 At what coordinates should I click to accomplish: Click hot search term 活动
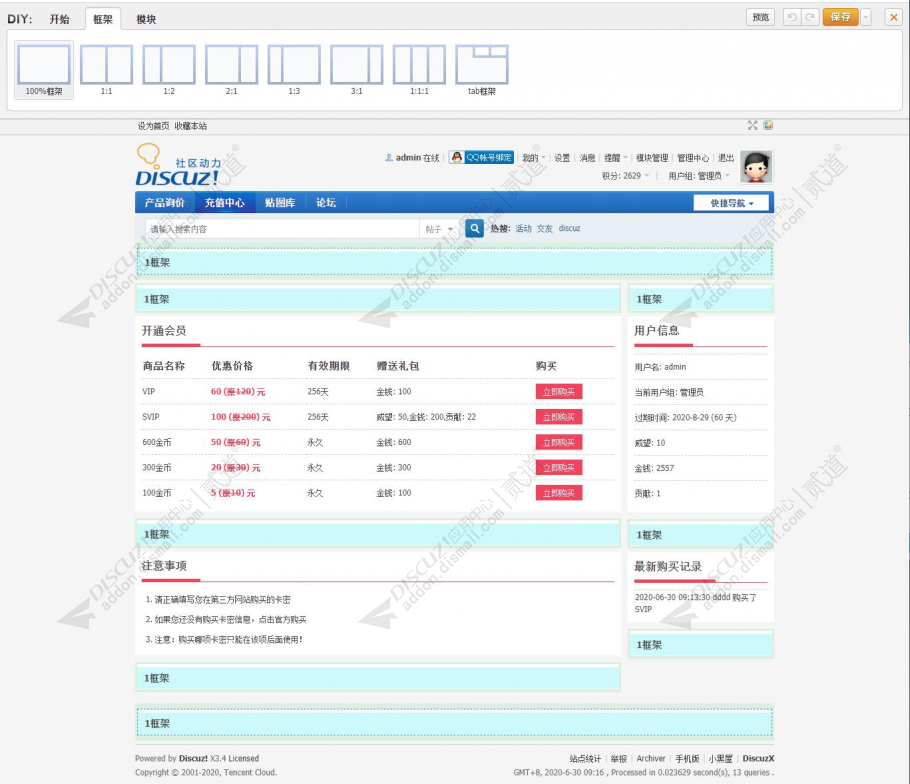tap(523, 228)
